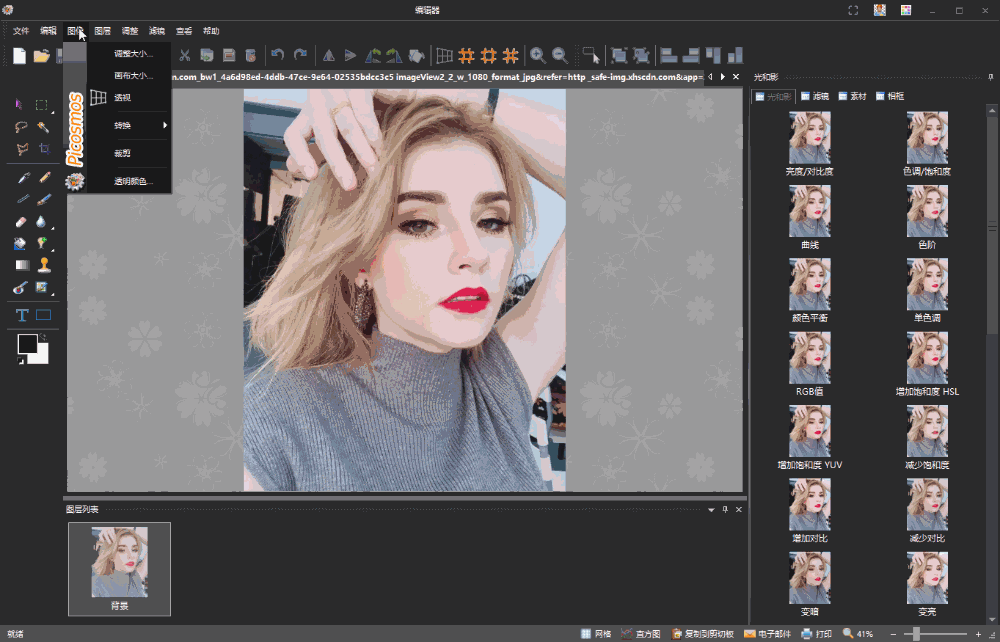Select the Lasso selection tool
The image size is (1000, 642).
[21, 127]
